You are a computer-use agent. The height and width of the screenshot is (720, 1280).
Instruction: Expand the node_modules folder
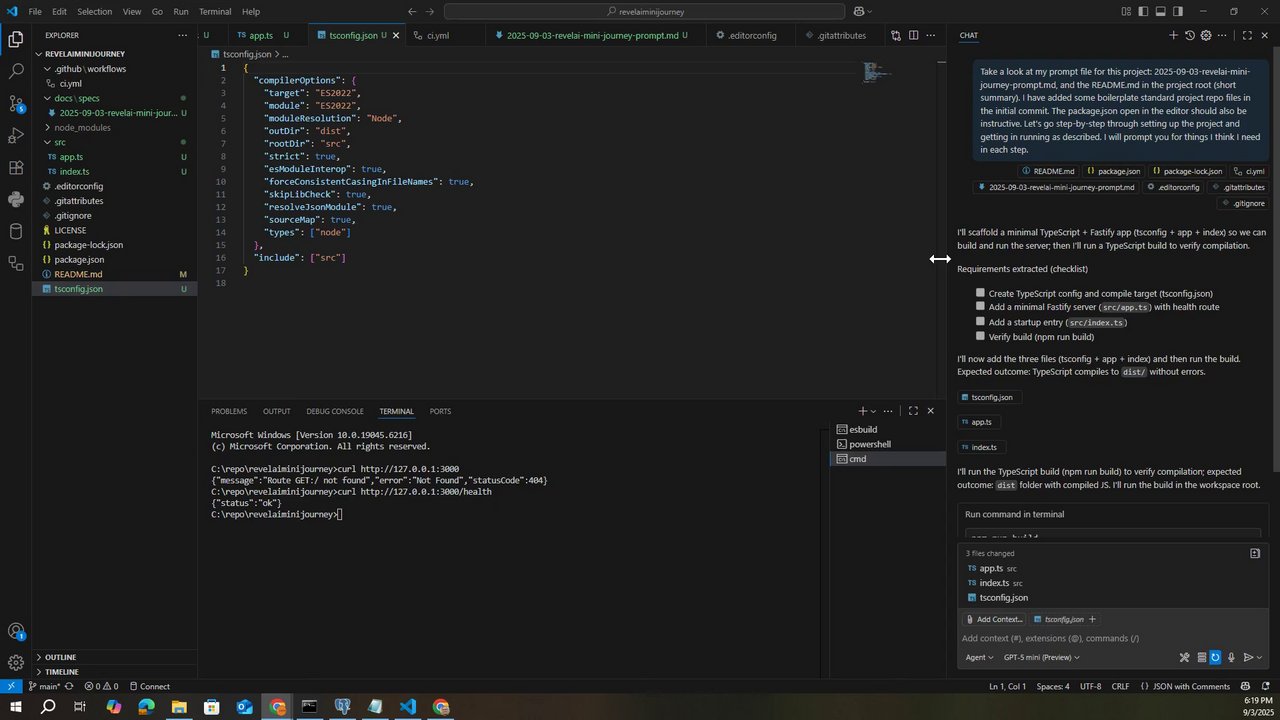(81, 128)
